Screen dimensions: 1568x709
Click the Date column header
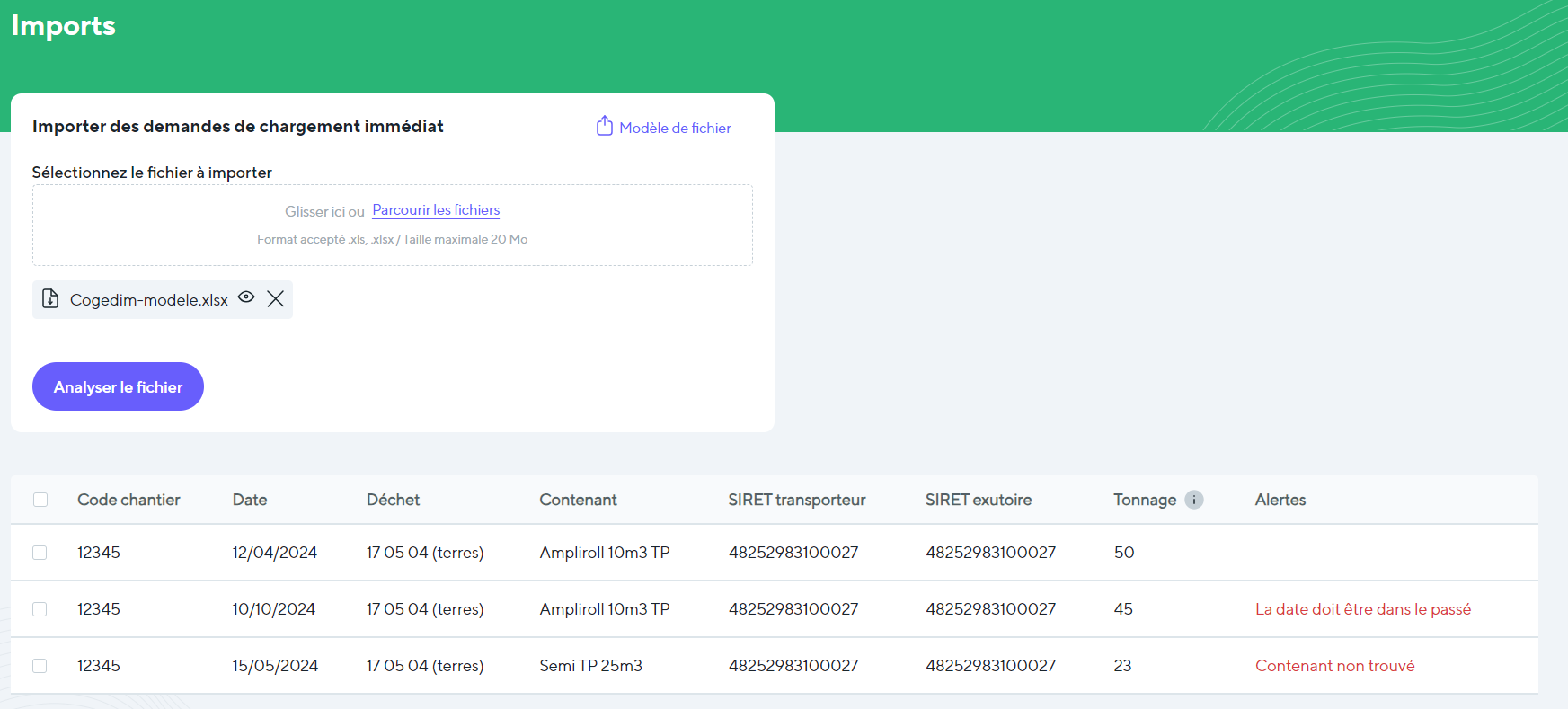[250, 500]
